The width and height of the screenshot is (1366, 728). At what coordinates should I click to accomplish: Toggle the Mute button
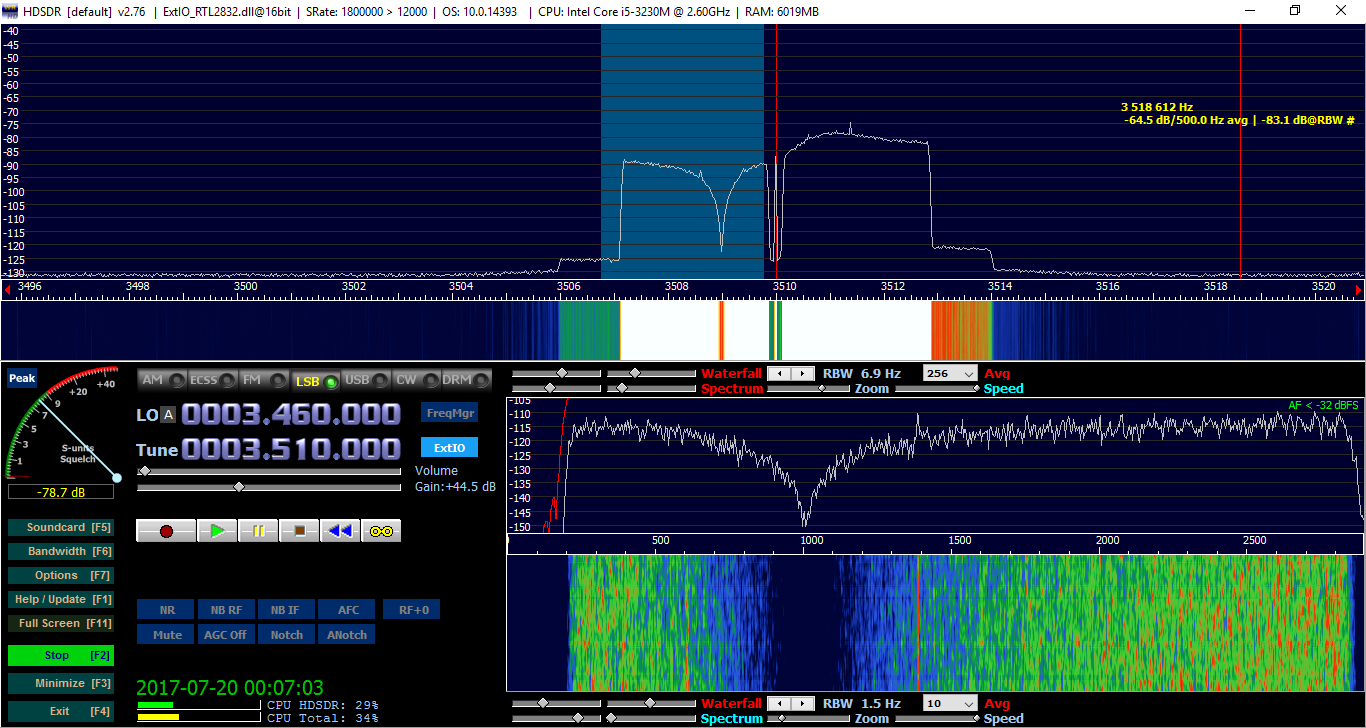tap(167, 635)
